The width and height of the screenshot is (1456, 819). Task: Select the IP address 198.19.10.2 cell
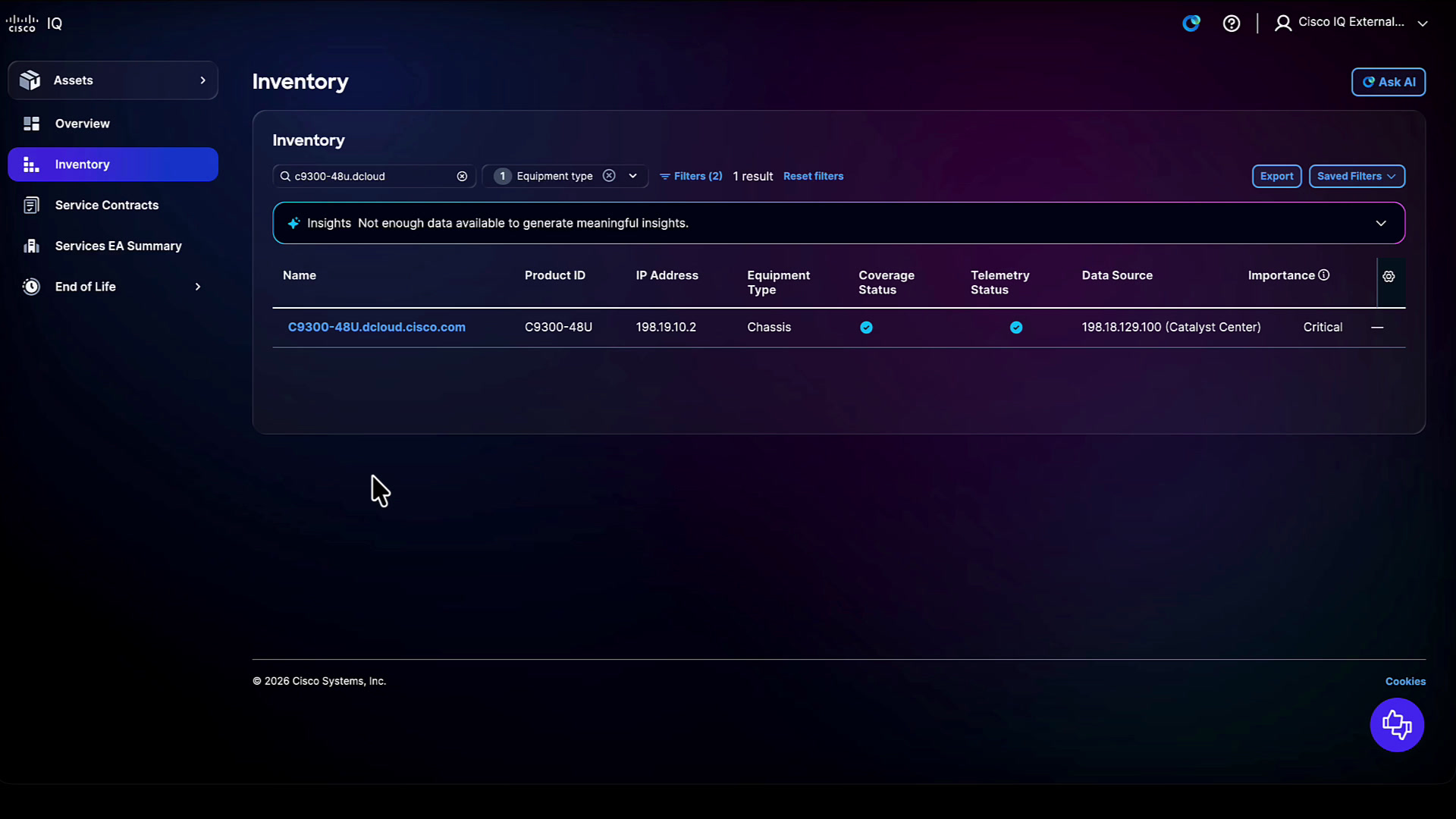click(666, 327)
